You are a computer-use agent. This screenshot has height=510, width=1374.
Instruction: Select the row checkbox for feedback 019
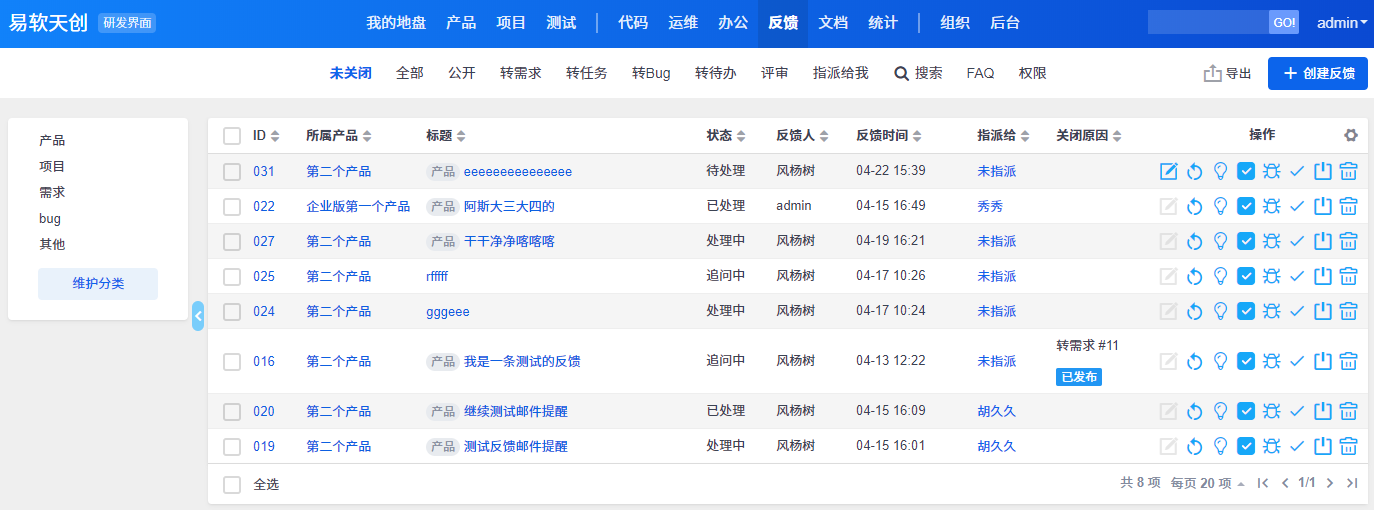tap(232, 446)
